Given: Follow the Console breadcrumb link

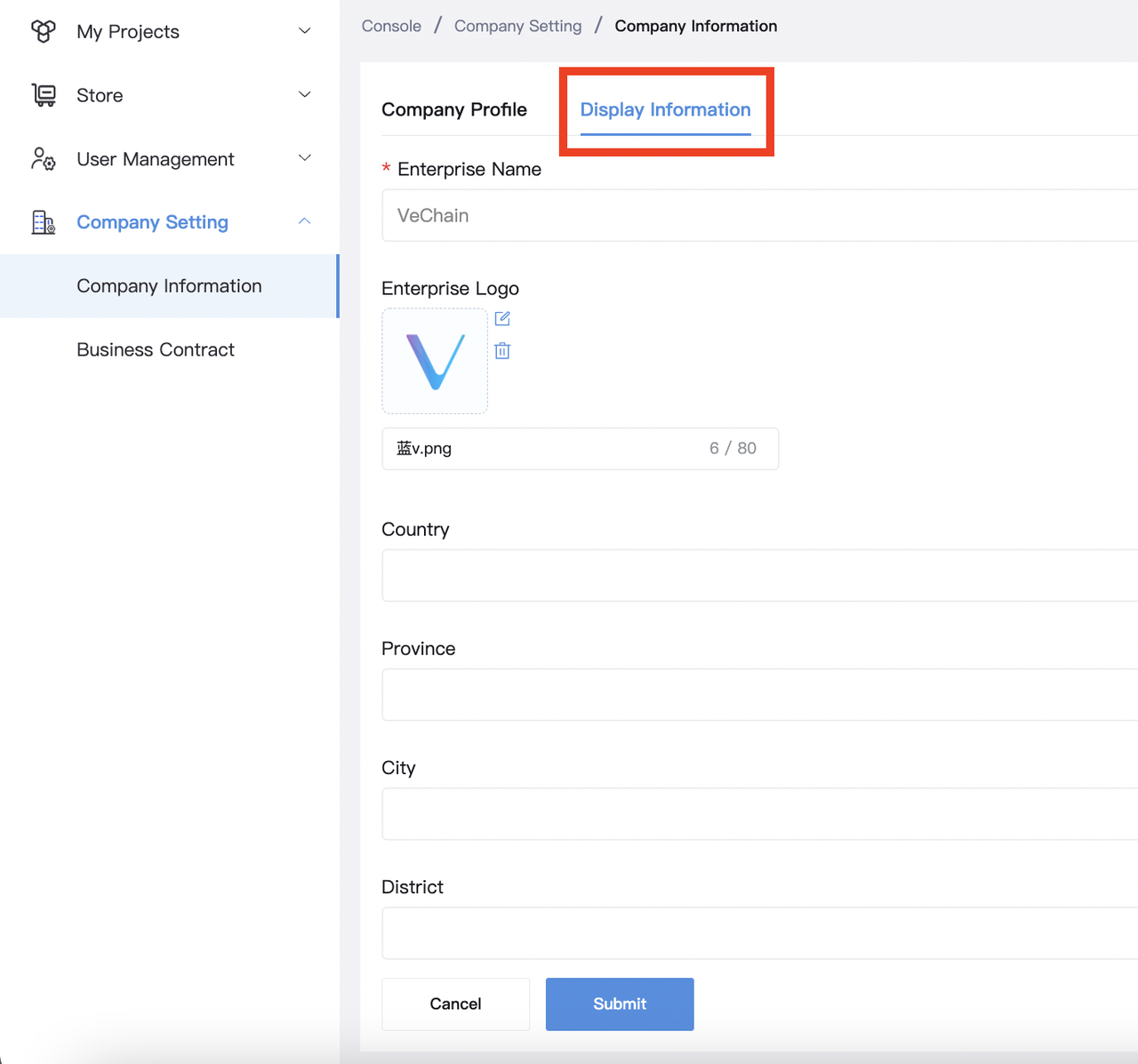Looking at the screenshot, I should [391, 26].
